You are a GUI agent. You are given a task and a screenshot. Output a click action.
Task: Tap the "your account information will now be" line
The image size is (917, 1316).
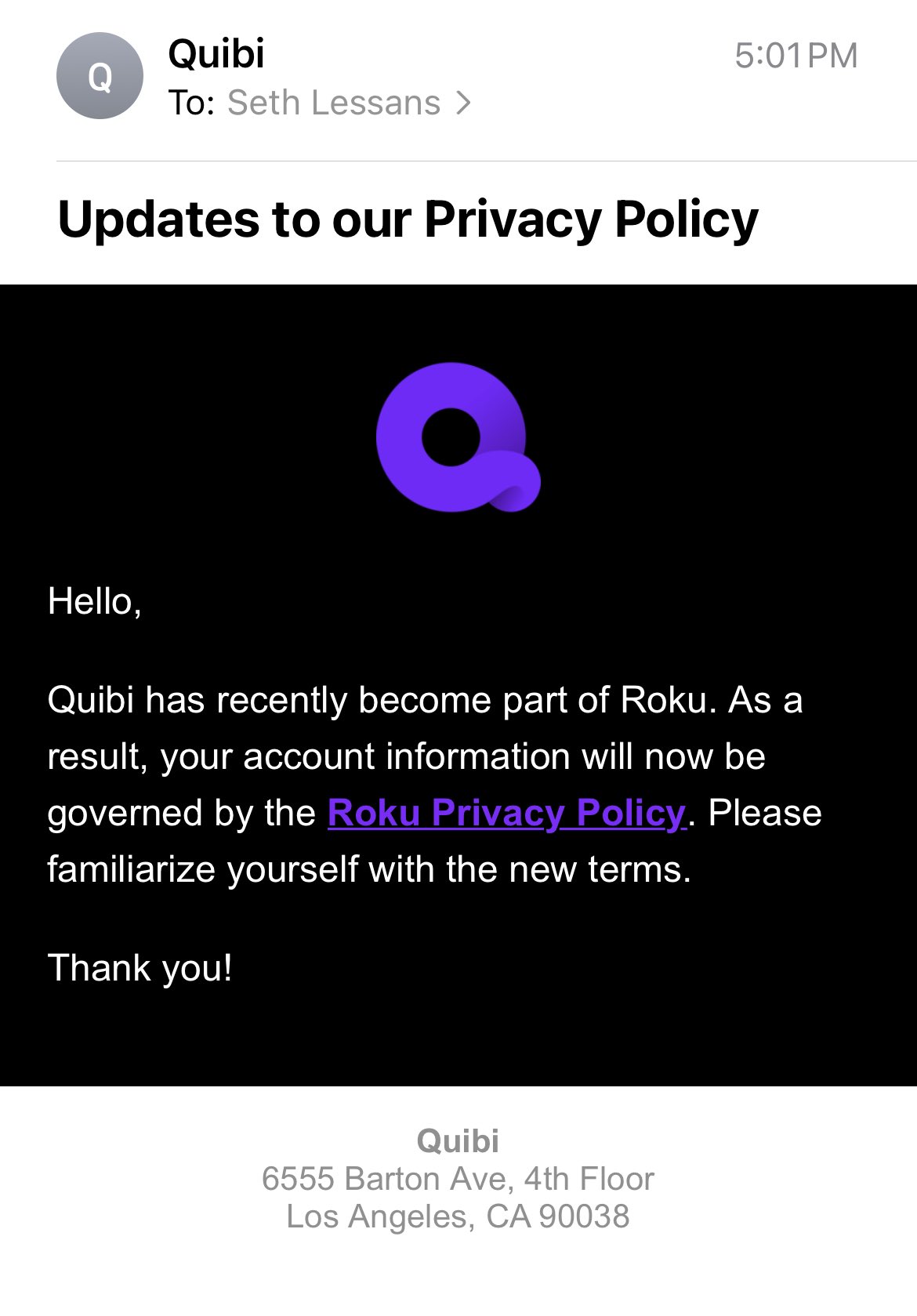click(462, 756)
